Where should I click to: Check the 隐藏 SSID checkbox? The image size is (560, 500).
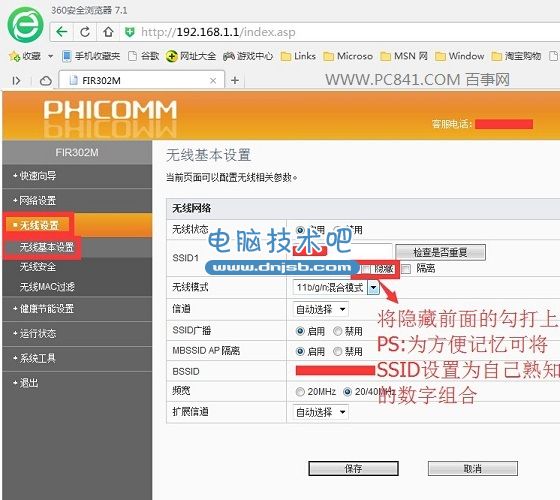pos(366,269)
